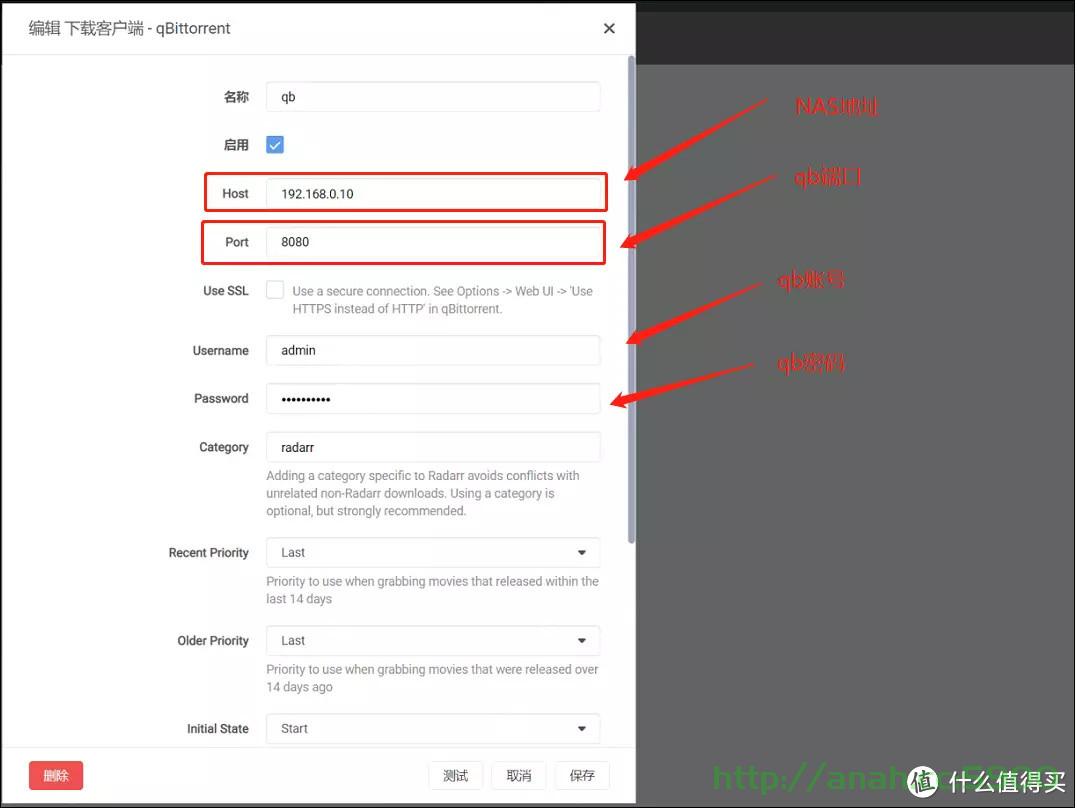Click the Category label

[224, 447]
